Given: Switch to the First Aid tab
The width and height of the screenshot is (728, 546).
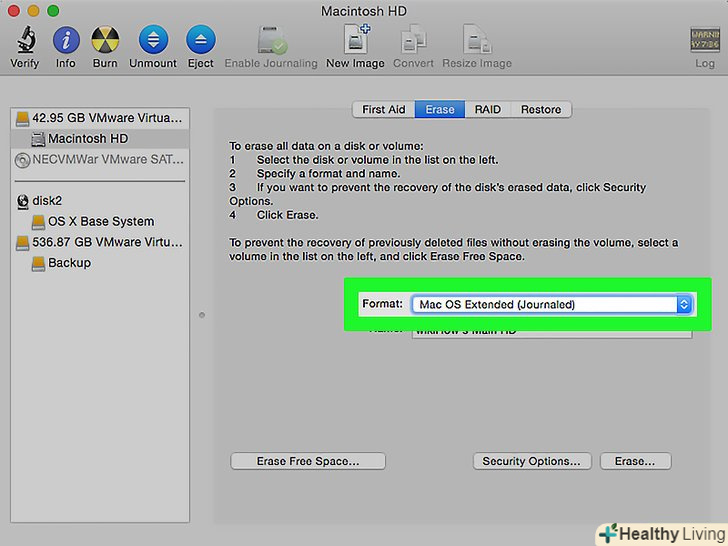Looking at the screenshot, I should point(384,110).
